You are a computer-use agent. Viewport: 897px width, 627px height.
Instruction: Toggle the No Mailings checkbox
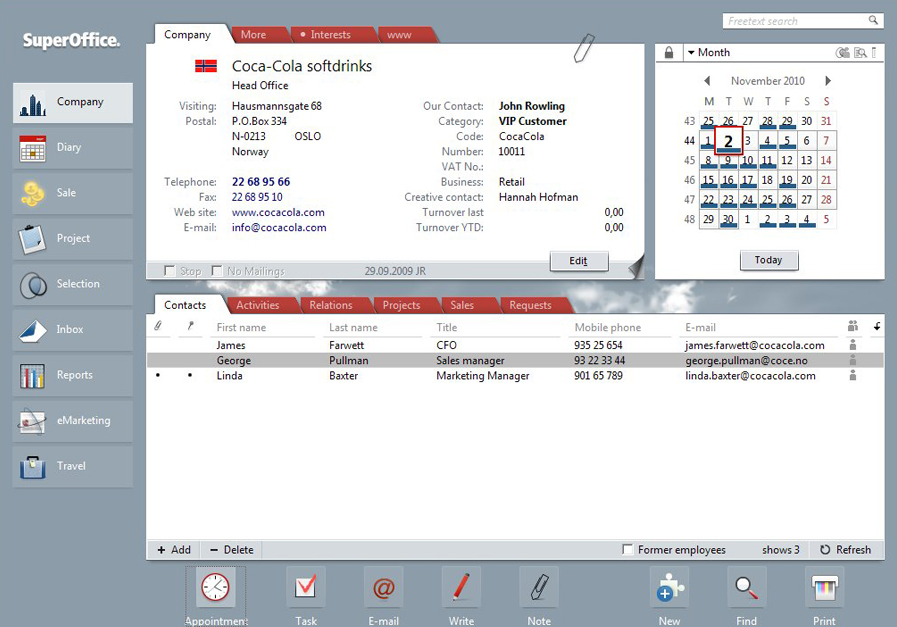click(x=217, y=271)
